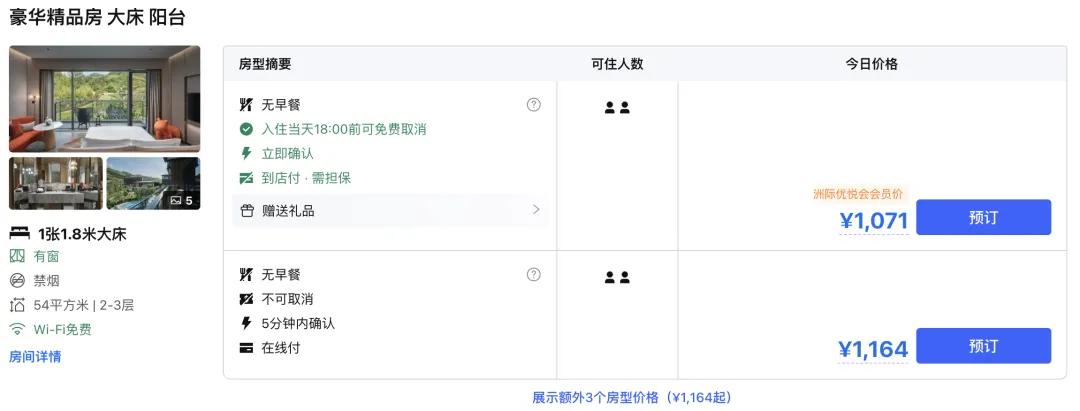Click the no-smoking icon beside 禁烟
This screenshot has height=411, width=1080.
point(17,280)
